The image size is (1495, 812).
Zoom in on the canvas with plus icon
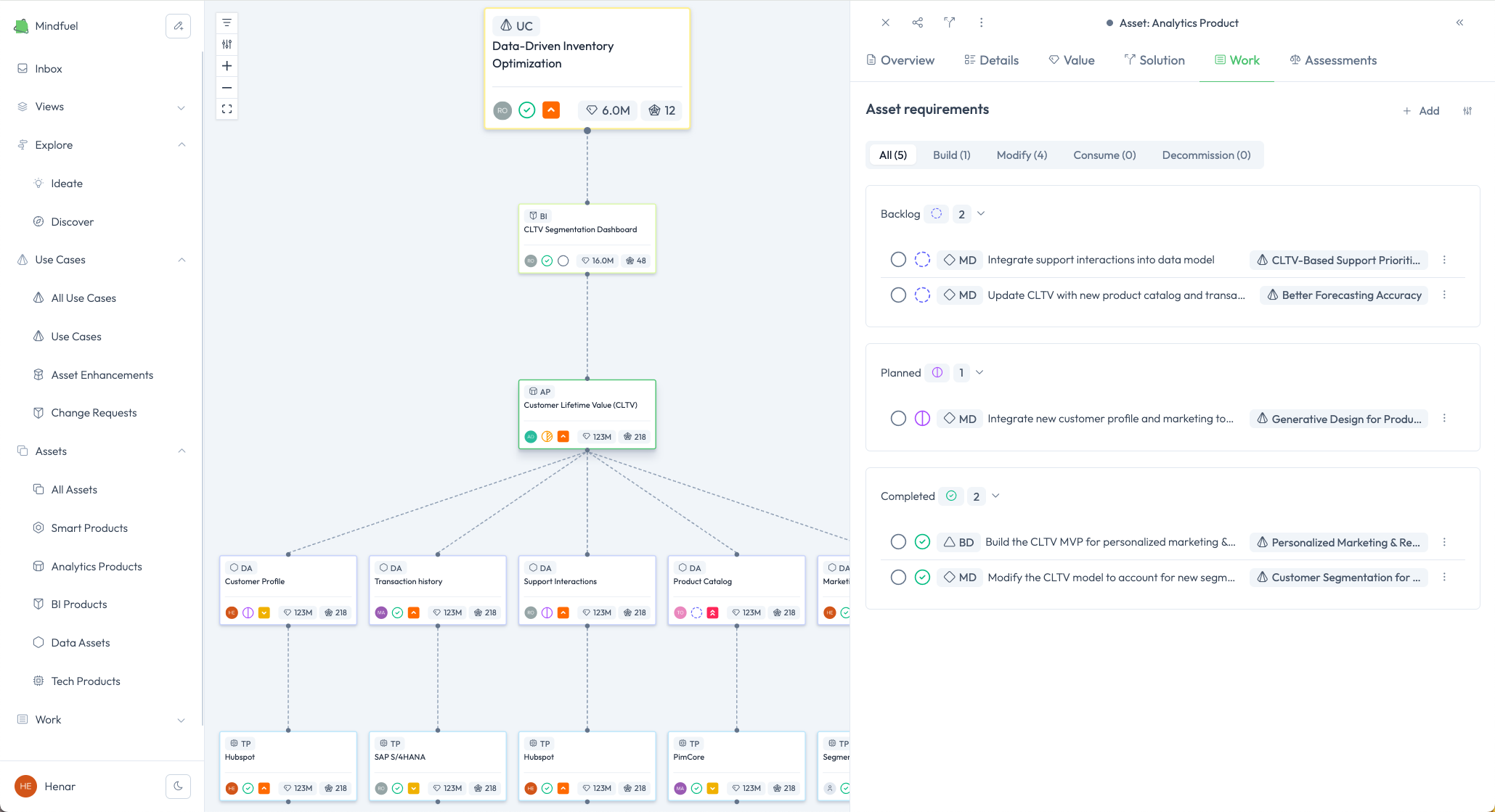pos(227,66)
